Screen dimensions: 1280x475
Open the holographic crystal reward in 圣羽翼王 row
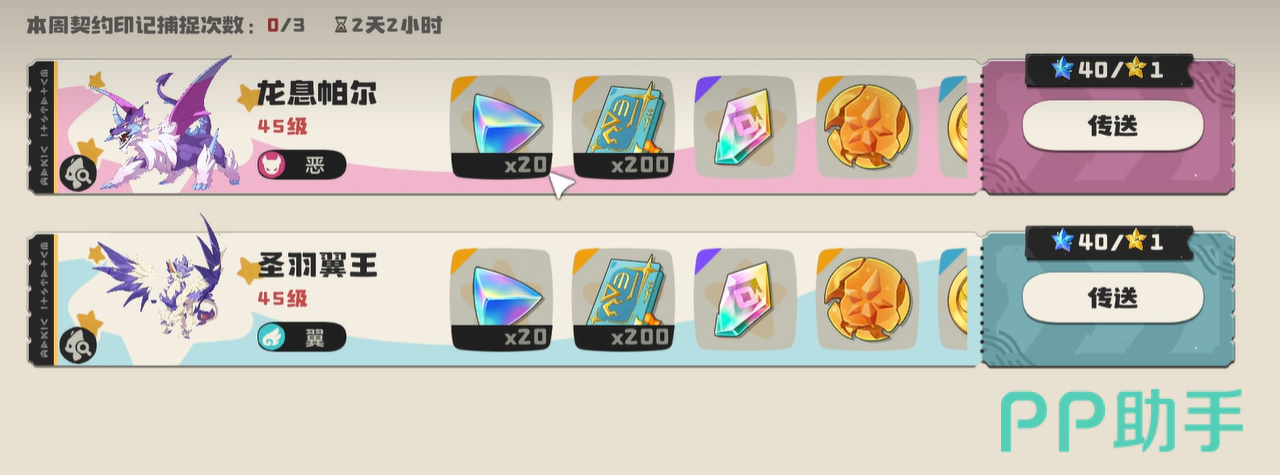tap(745, 299)
